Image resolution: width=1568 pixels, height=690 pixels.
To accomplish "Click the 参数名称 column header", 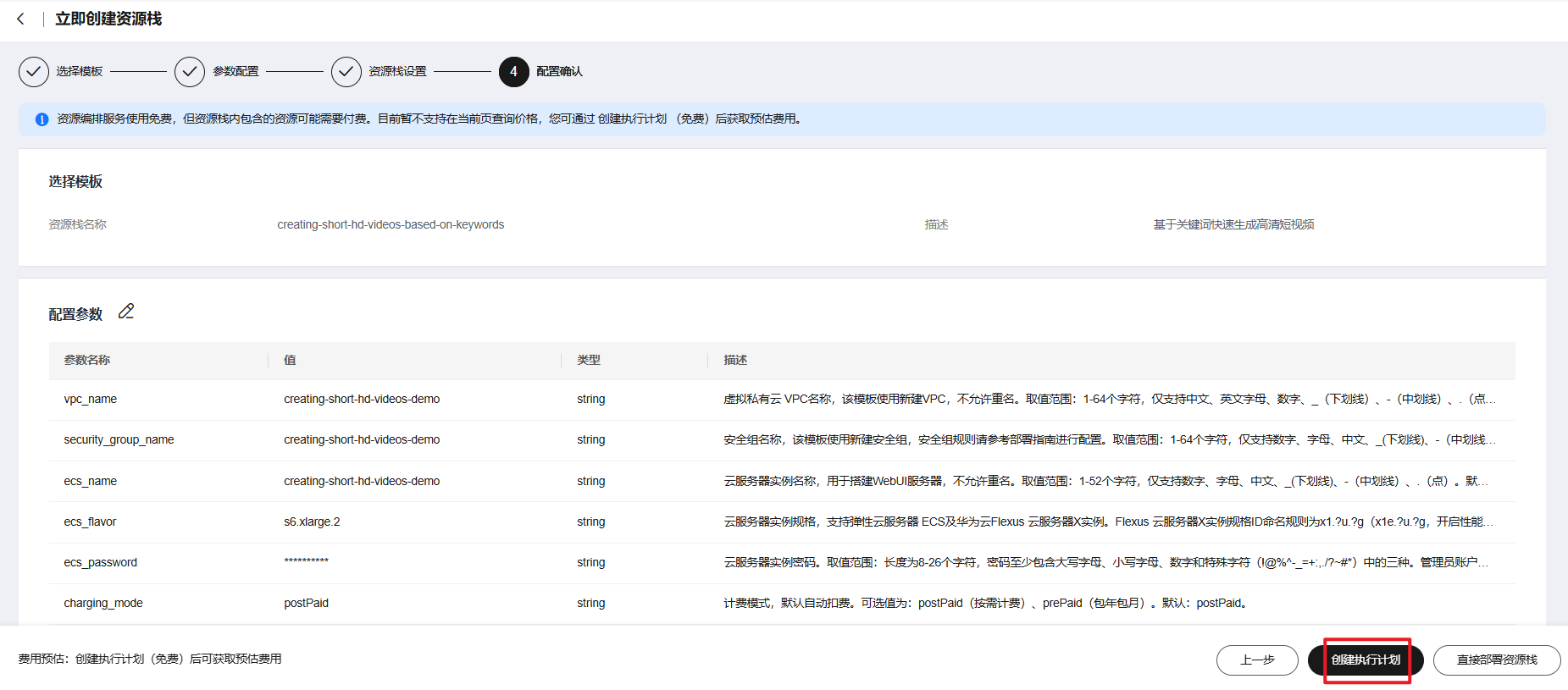I will [87, 361].
